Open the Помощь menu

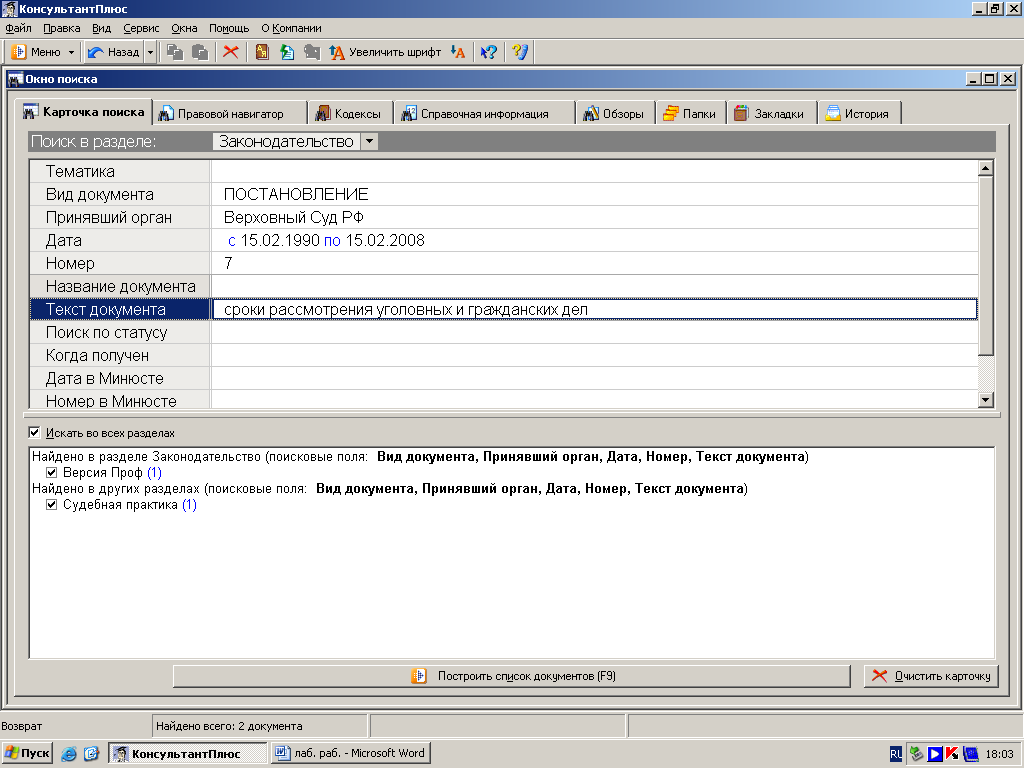[x=229, y=28]
